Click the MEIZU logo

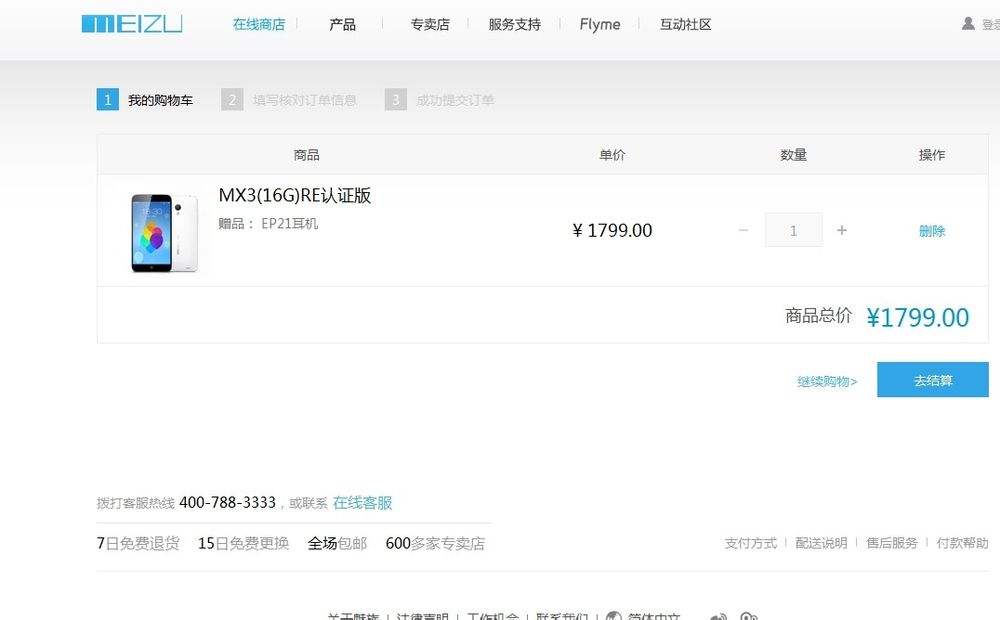[x=132, y=24]
